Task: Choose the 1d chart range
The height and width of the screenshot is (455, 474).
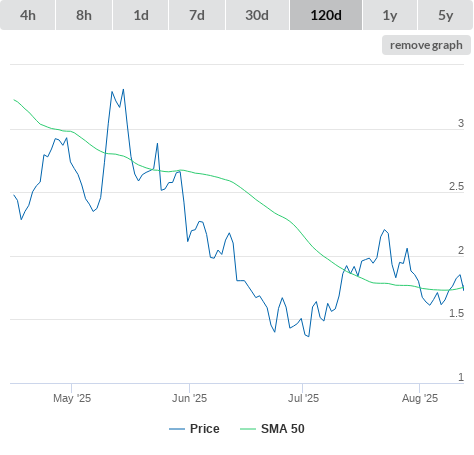Action: click(x=141, y=15)
